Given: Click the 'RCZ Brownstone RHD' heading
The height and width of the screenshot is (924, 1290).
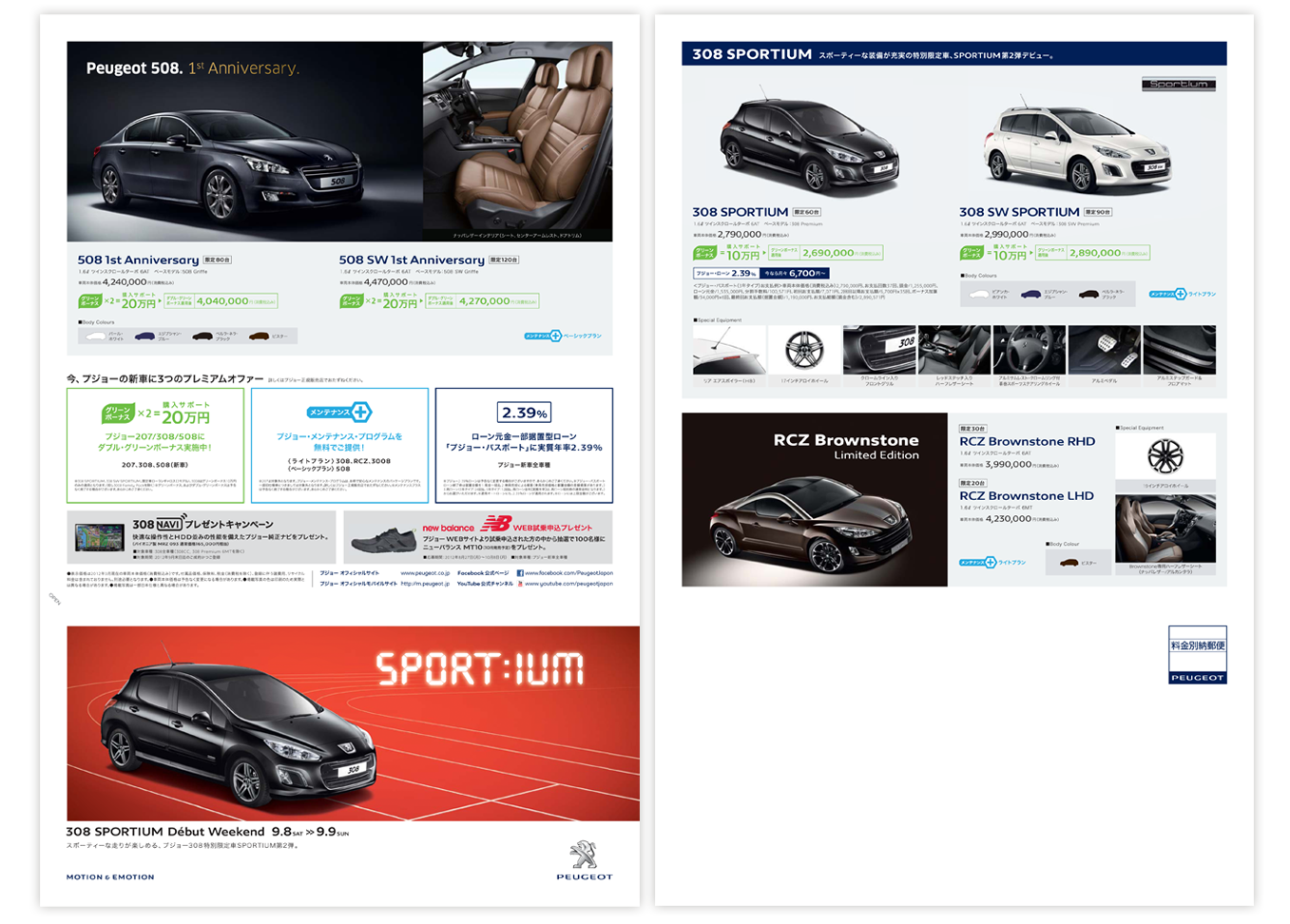Looking at the screenshot, I should point(1027,441).
